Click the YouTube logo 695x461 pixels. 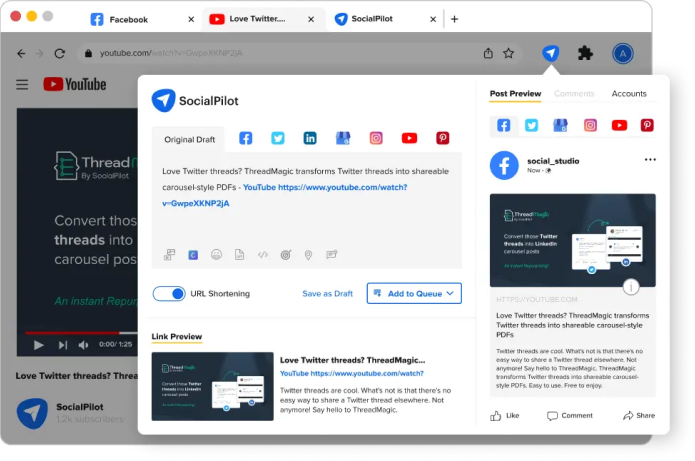[x=74, y=84]
